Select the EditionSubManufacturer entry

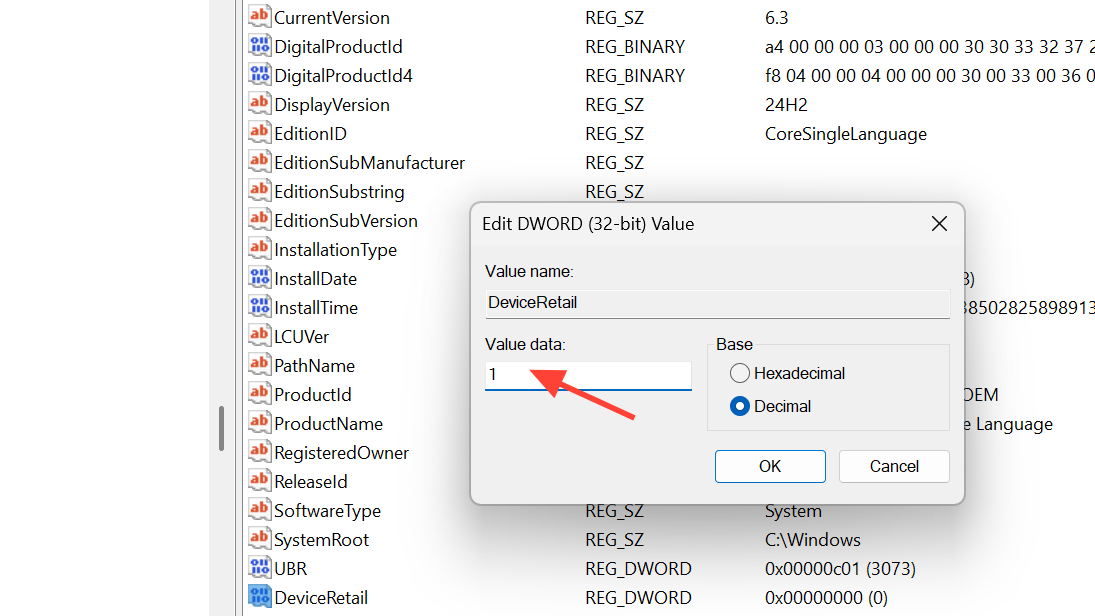(x=369, y=162)
